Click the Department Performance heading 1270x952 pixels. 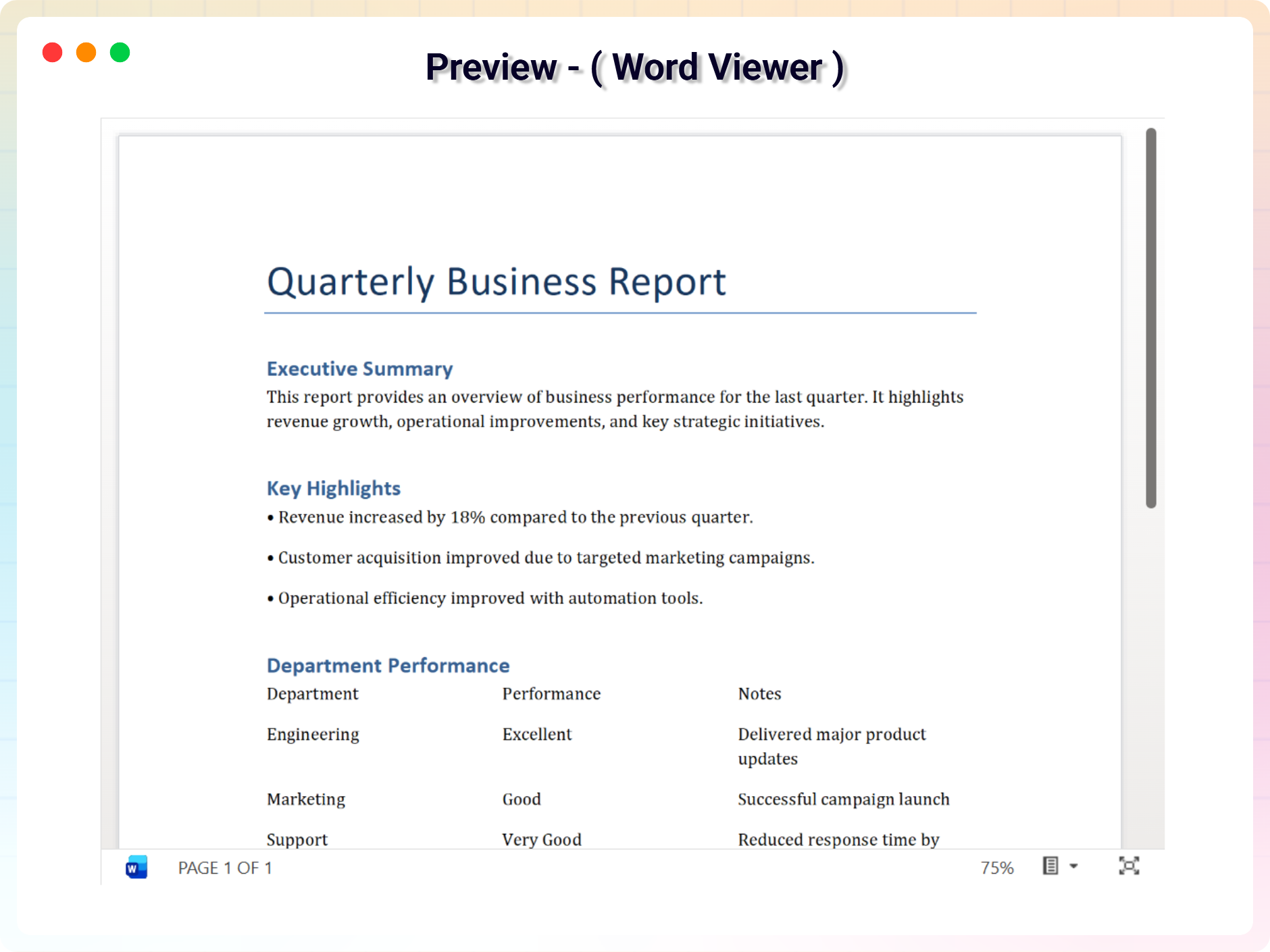(388, 666)
